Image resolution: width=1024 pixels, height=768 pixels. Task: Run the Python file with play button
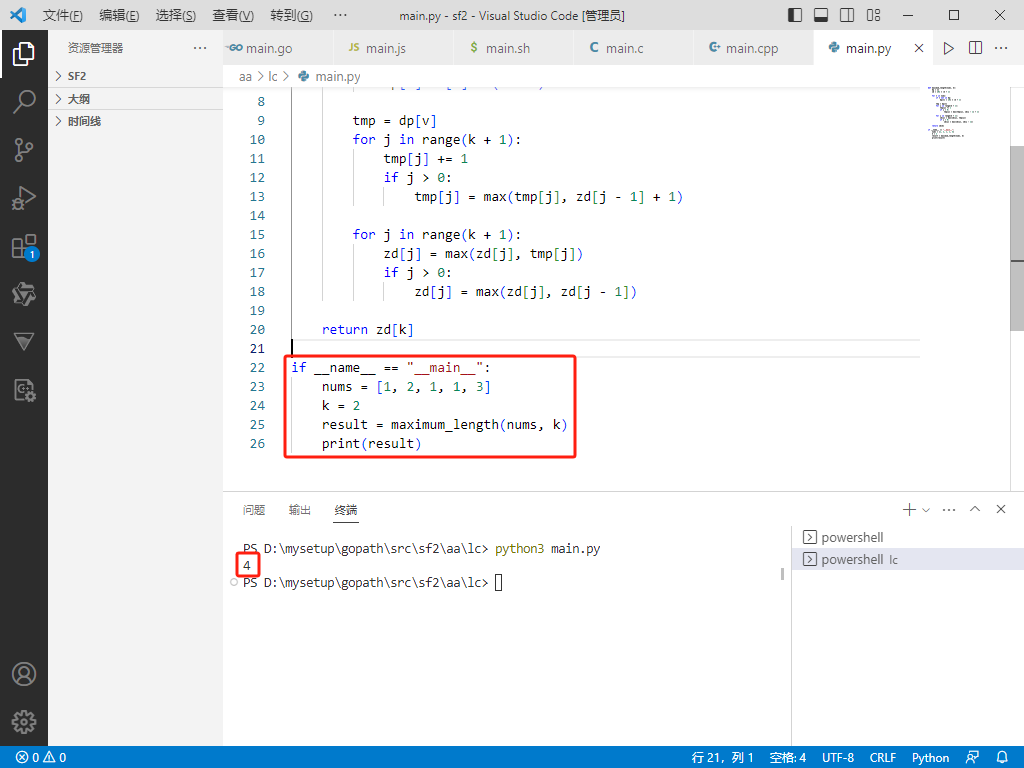click(x=948, y=48)
